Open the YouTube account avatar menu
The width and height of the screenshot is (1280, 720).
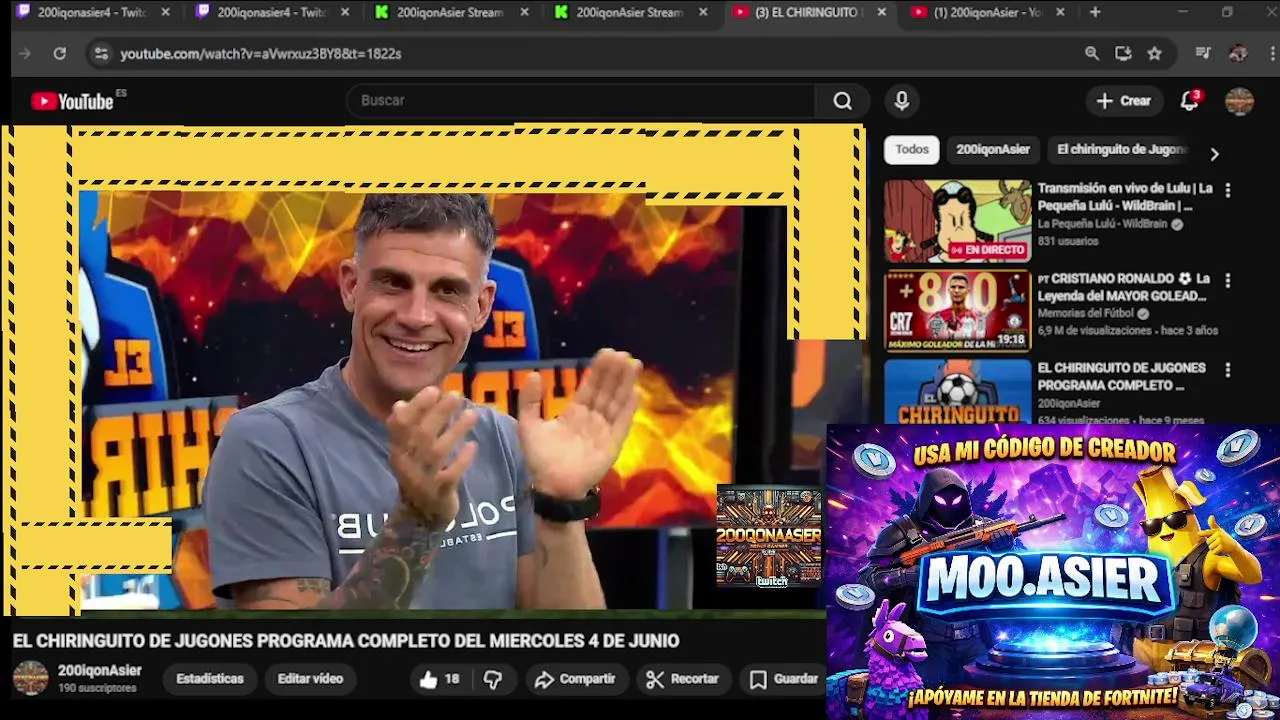pos(1239,101)
